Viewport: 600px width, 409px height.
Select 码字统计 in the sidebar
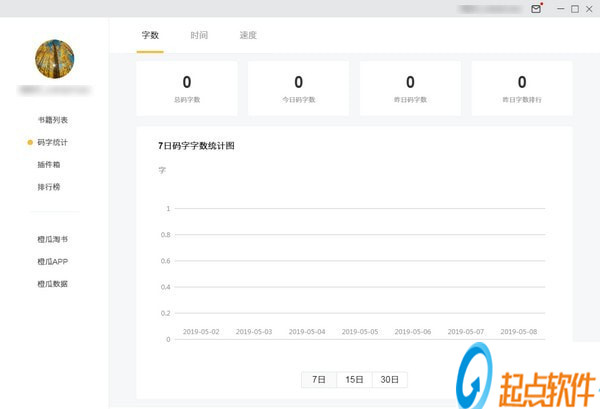(52, 142)
